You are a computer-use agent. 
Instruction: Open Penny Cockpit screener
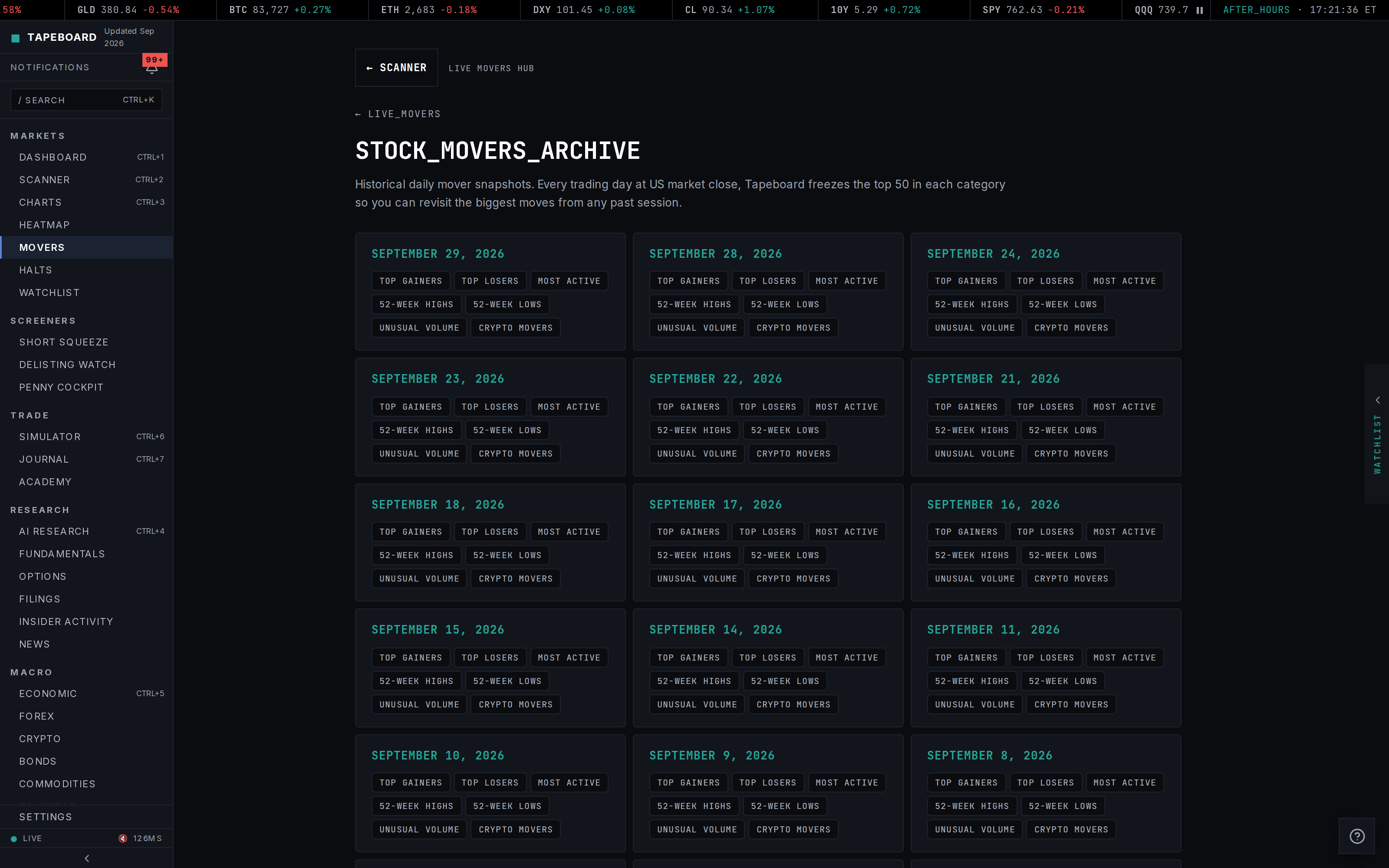coord(87,387)
